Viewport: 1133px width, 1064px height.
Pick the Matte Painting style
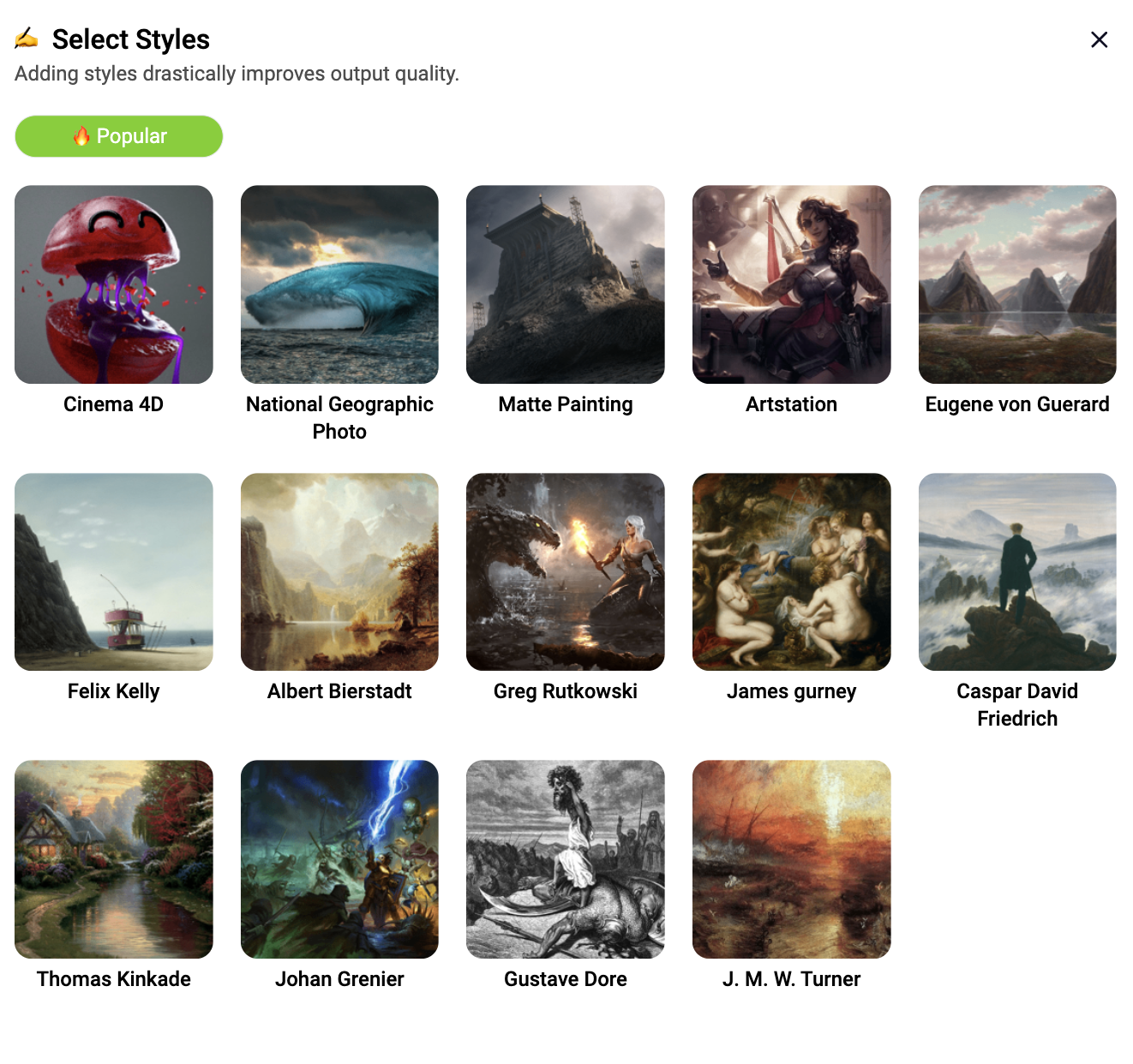tap(565, 284)
